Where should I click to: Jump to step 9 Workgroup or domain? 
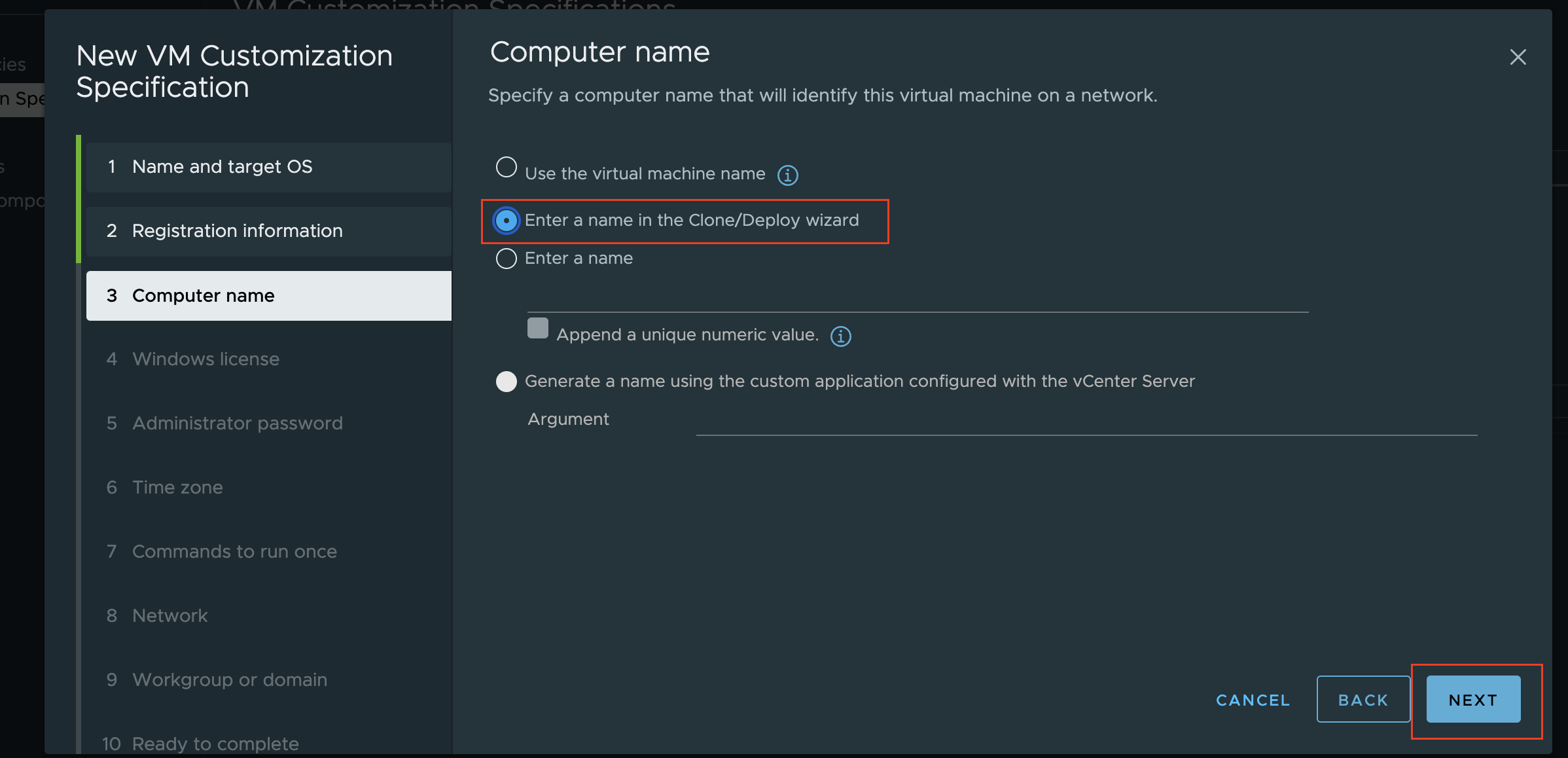pos(229,680)
